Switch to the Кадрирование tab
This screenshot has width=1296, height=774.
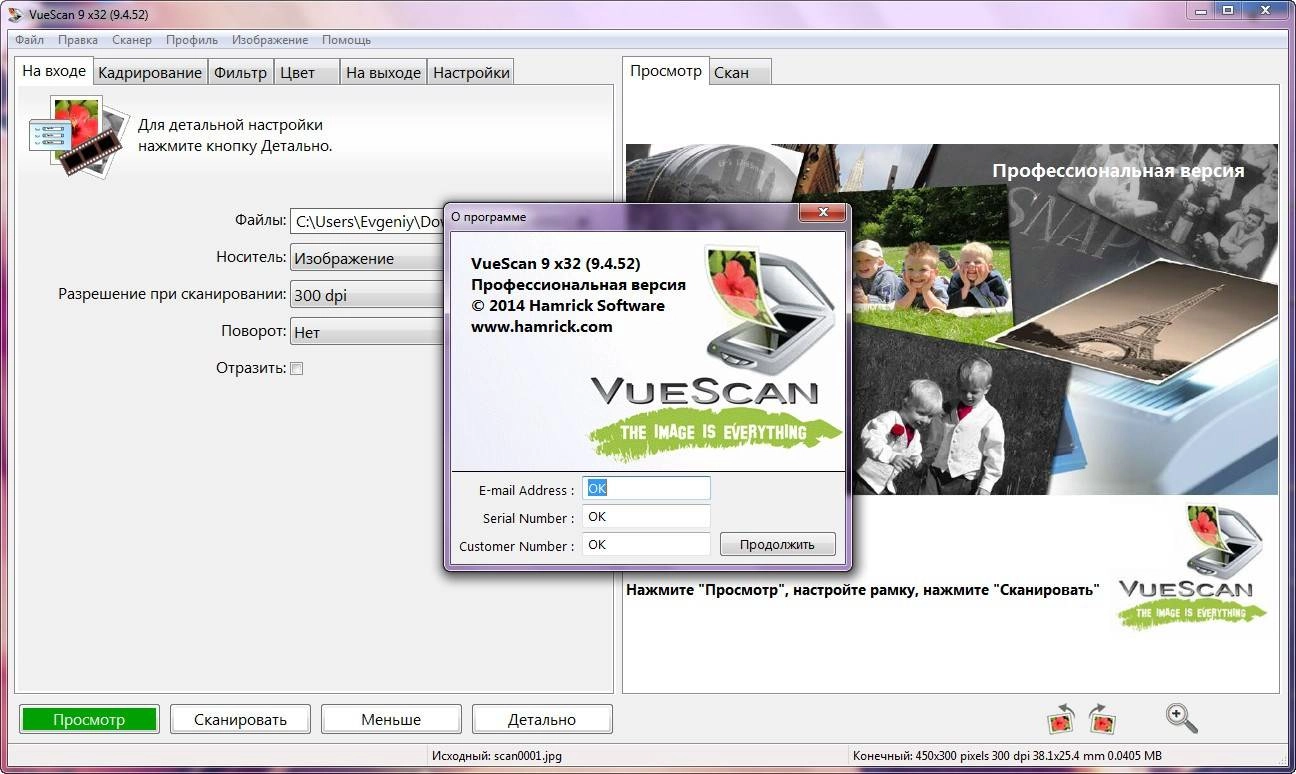[x=150, y=72]
